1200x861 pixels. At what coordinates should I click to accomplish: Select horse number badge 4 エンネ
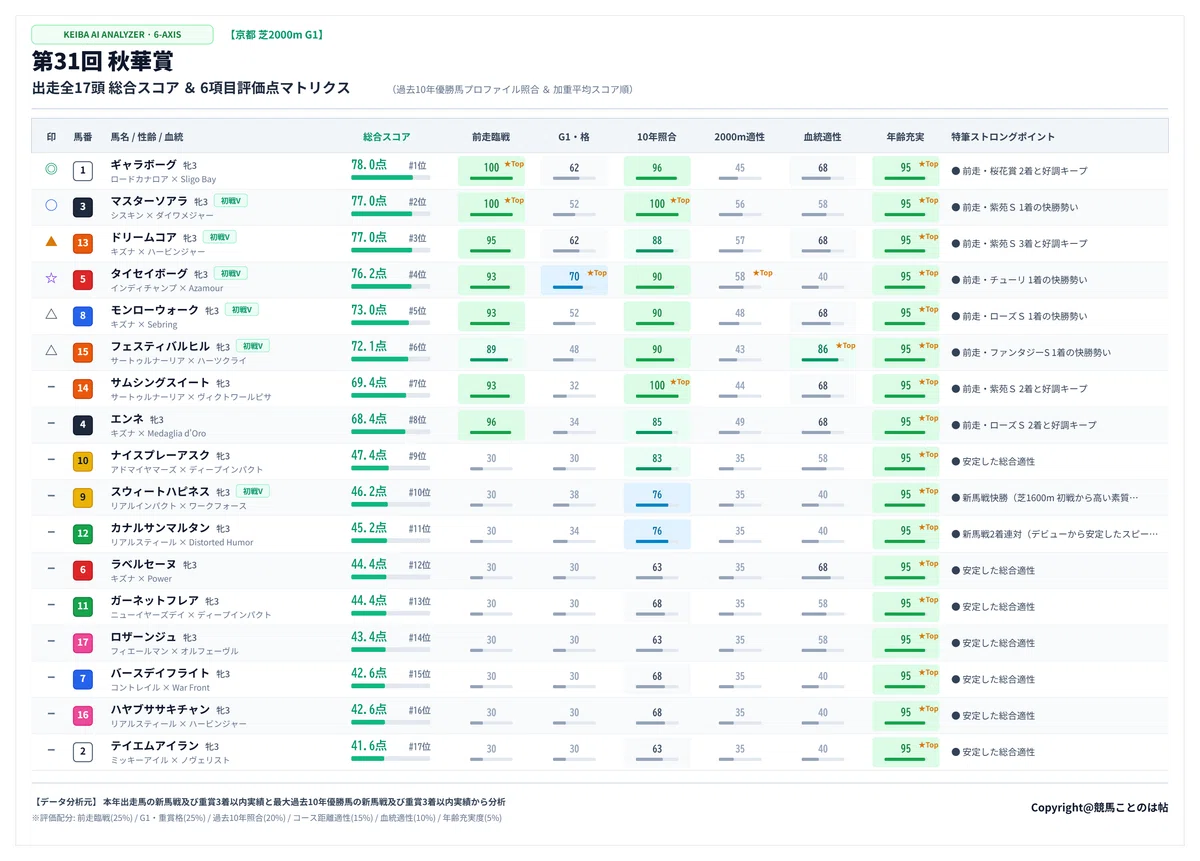(83, 425)
